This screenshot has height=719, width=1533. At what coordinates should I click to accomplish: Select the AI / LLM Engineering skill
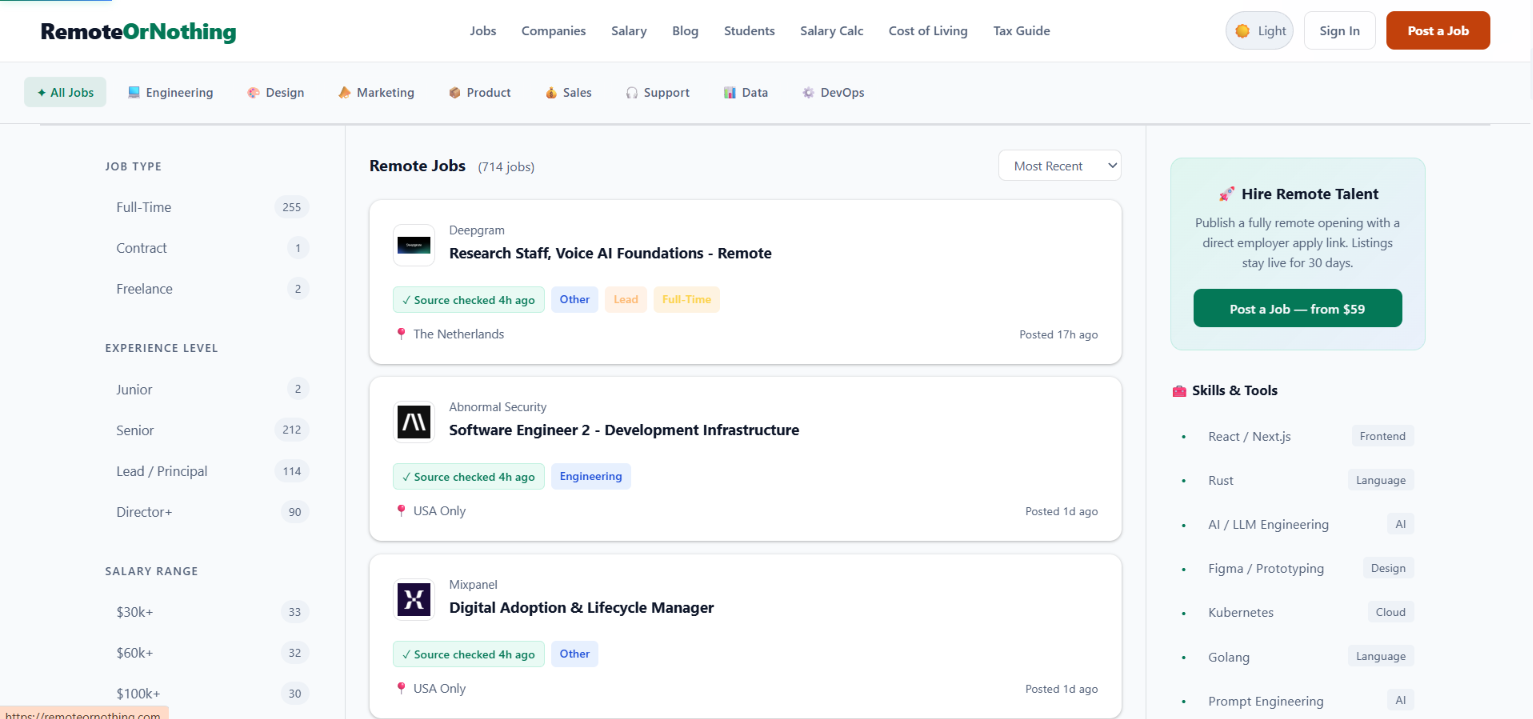click(1268, 524)
